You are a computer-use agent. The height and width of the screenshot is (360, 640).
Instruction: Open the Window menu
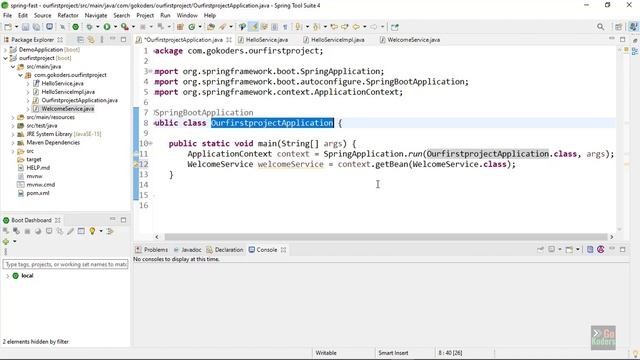(187, 15)
